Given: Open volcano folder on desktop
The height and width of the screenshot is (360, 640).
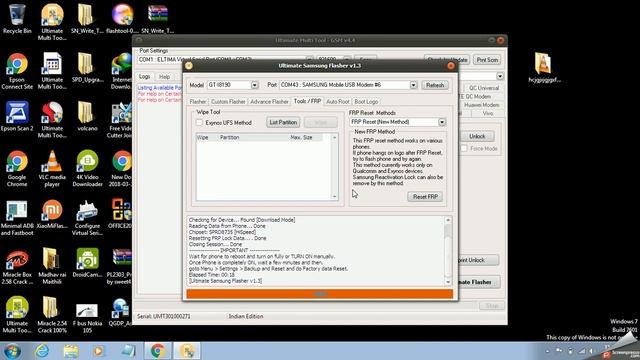Looking at the screenshot, I should pyautogui.click(x=87, y=116).
